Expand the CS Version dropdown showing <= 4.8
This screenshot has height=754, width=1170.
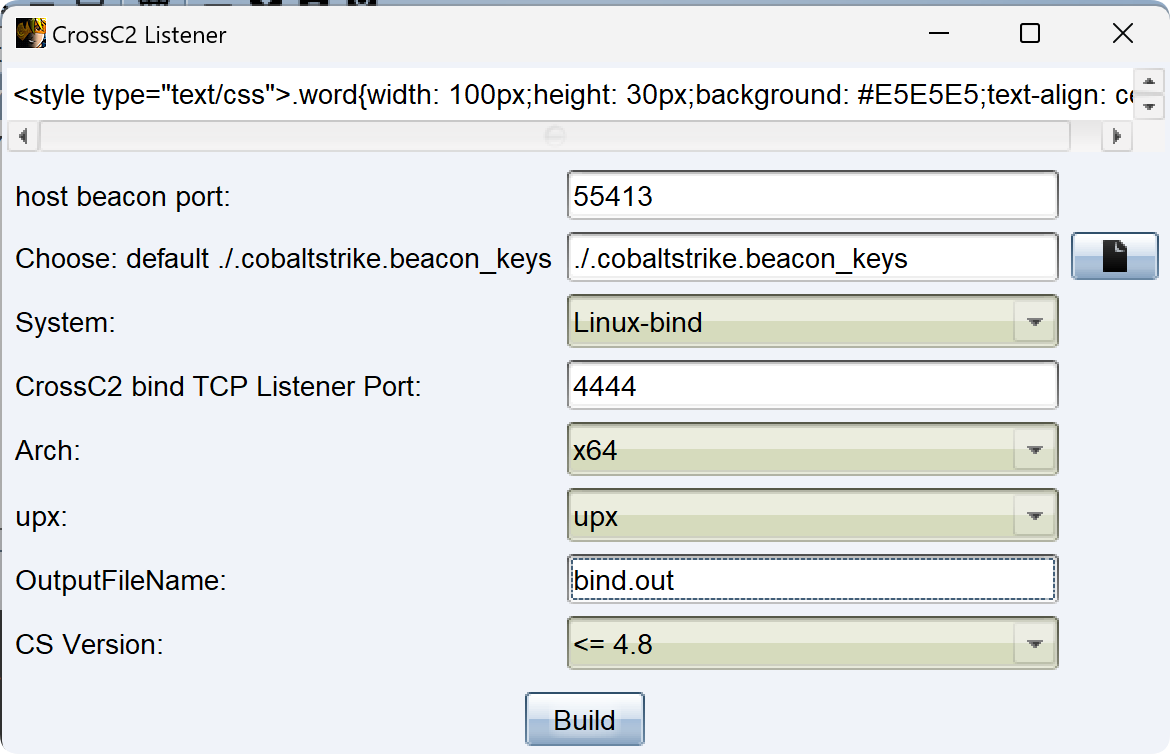(813, 644)
